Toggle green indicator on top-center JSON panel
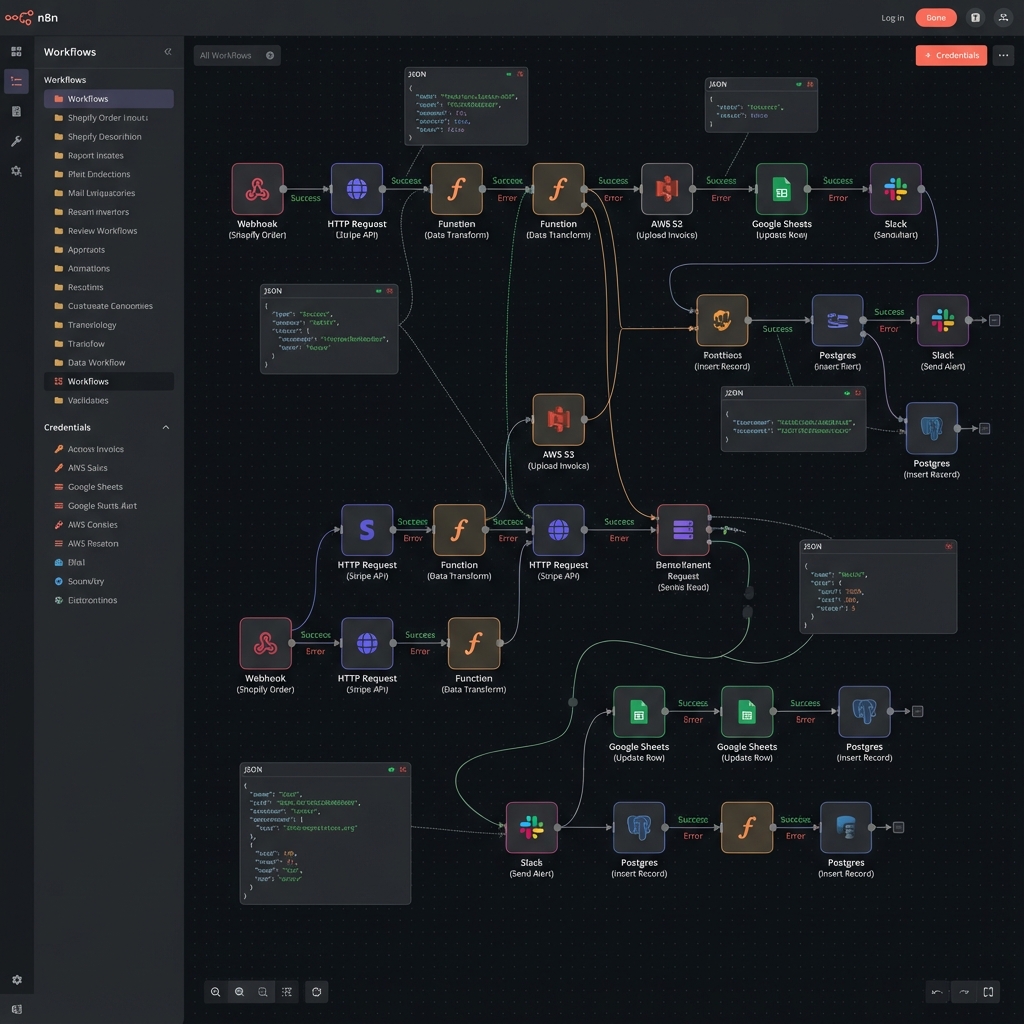Image resolution: width=1024 pixels, height=1024 pixels. (509, 74)
